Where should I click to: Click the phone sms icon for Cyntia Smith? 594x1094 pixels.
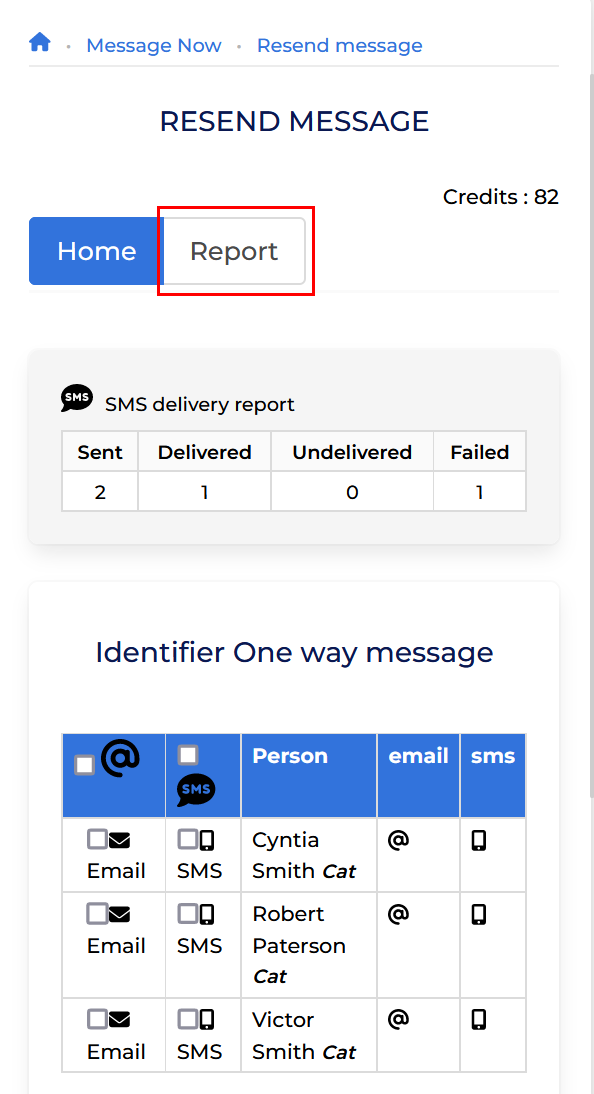(479, 841)
